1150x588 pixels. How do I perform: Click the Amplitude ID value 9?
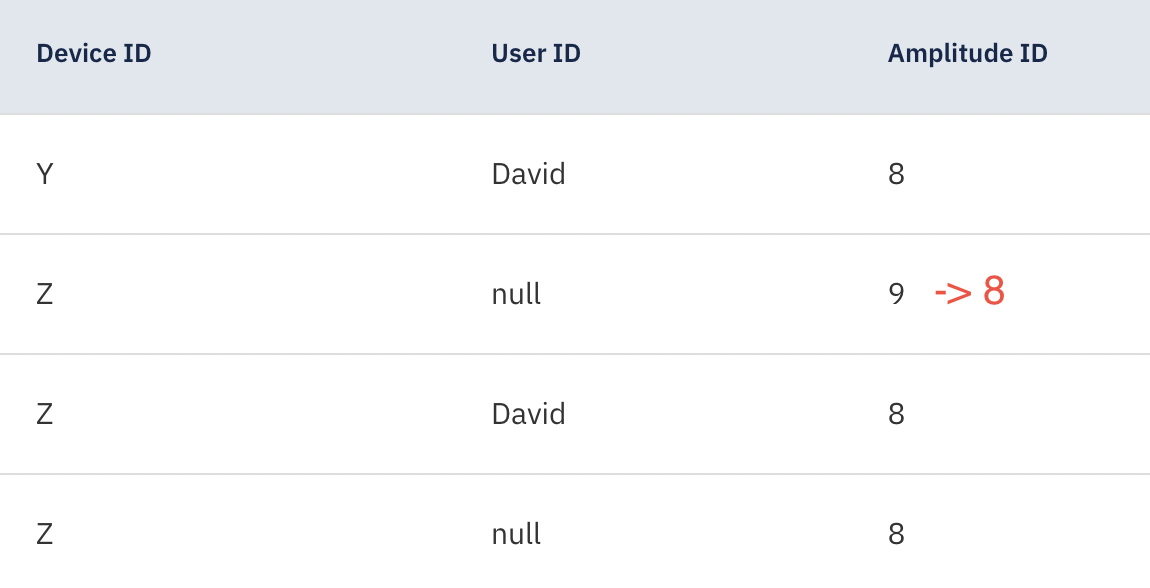pyautogui.click(x=896, y=294)
